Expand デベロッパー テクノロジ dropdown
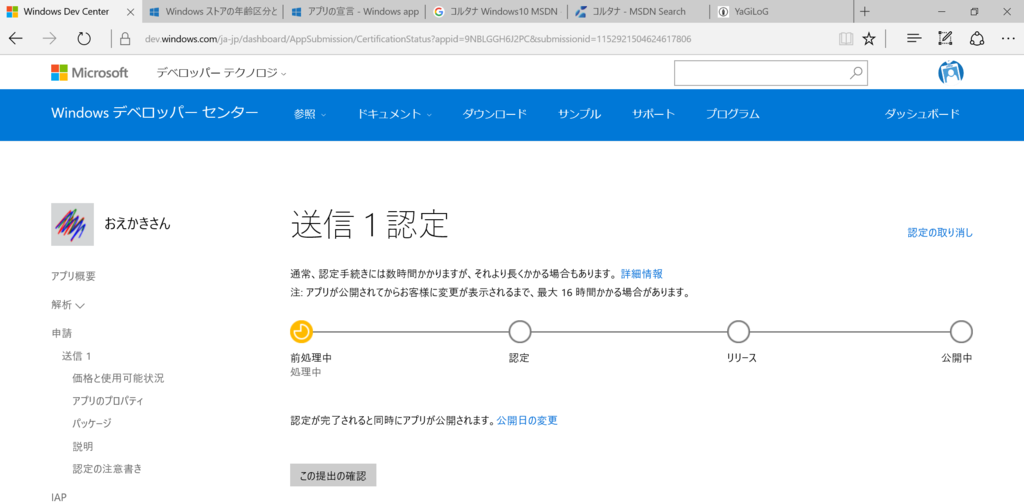The height and width of the screenshot is (503, 1024). 221,73
